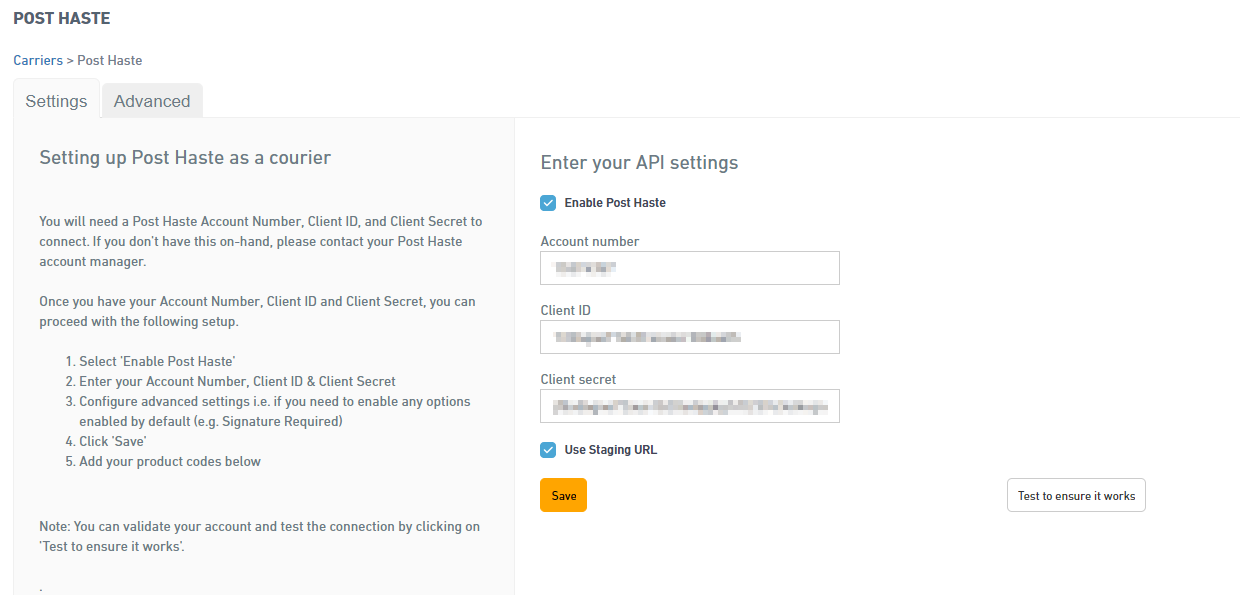This screenshot has height=595, width=1240.
Task: Focus the Account number input field
Action: [x=690, y=268]
